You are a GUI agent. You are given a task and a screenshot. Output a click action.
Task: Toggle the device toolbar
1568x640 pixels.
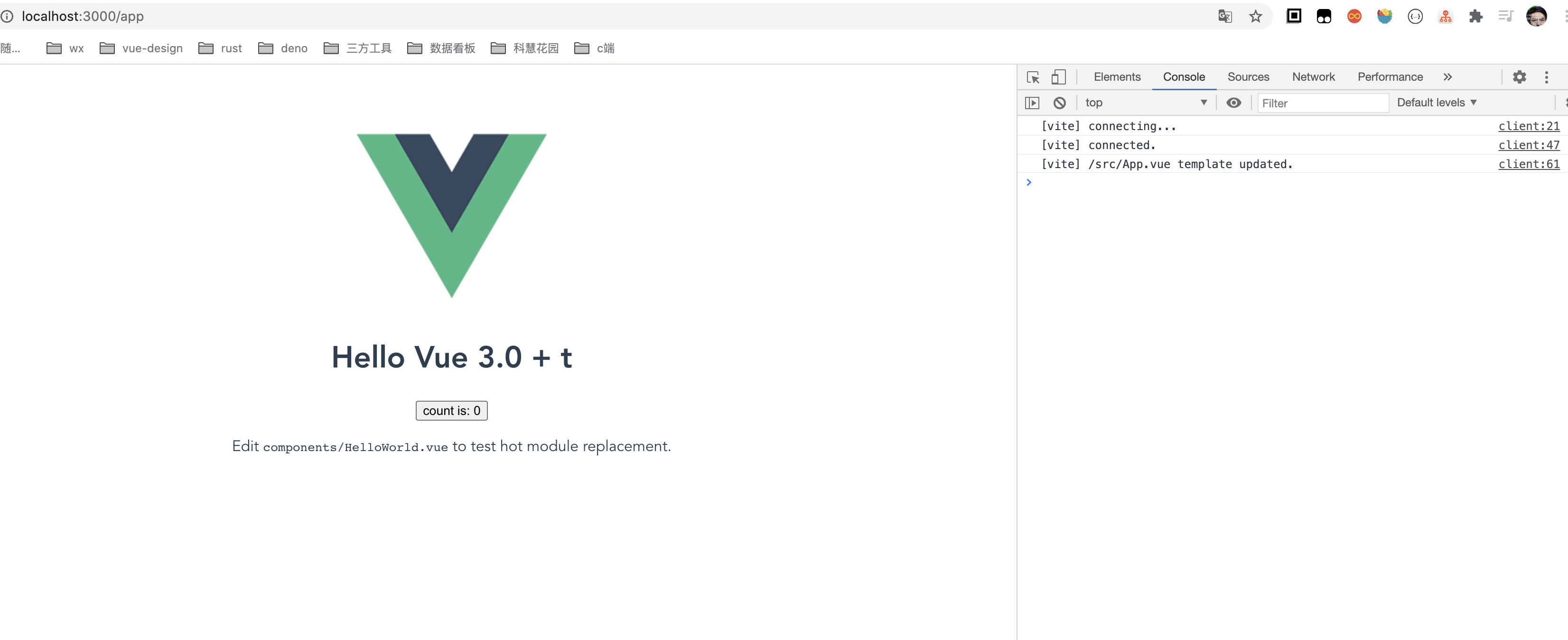click(x=1058, y=77)
